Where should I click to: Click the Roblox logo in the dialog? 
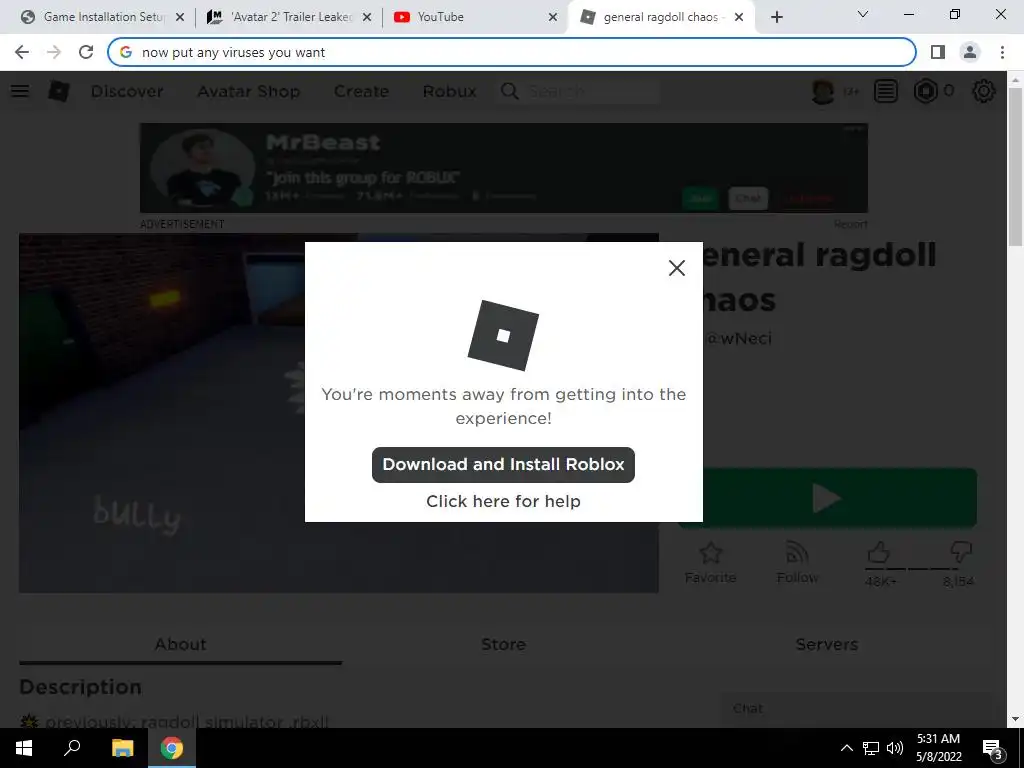click(503, 335)
